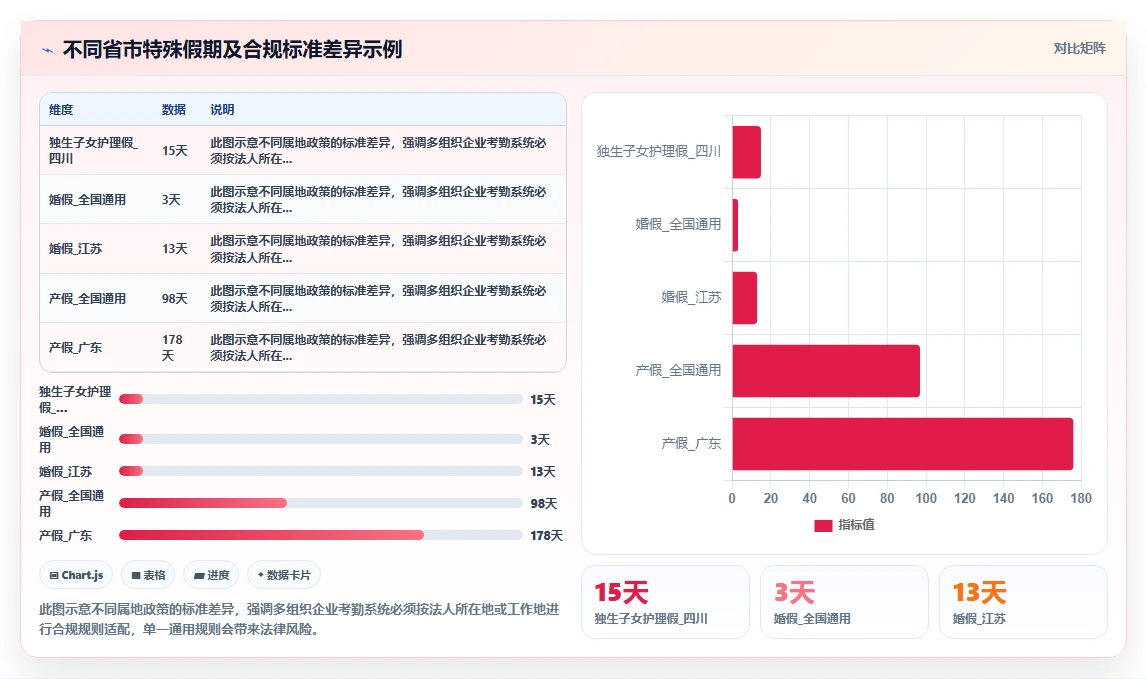Click the 98天 progress bar for 产假_全国通用

click(320, 503)
